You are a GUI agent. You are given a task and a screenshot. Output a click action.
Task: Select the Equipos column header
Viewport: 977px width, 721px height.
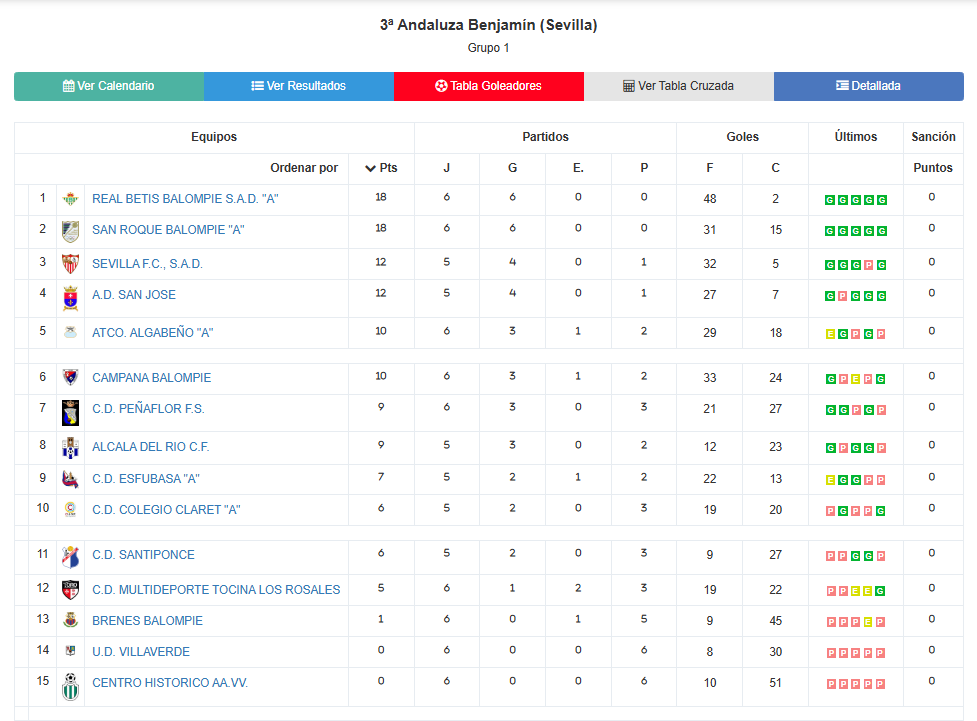214,137
